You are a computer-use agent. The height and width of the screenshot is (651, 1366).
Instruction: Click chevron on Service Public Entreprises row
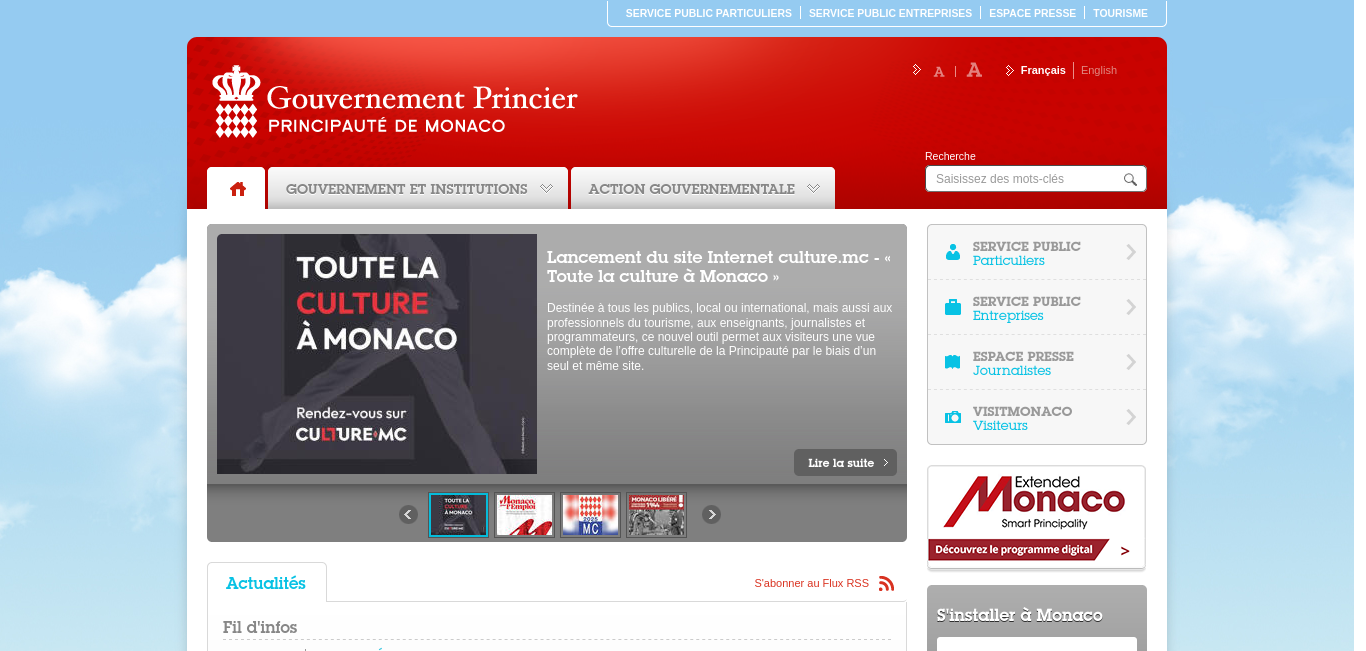[1131, 307]
